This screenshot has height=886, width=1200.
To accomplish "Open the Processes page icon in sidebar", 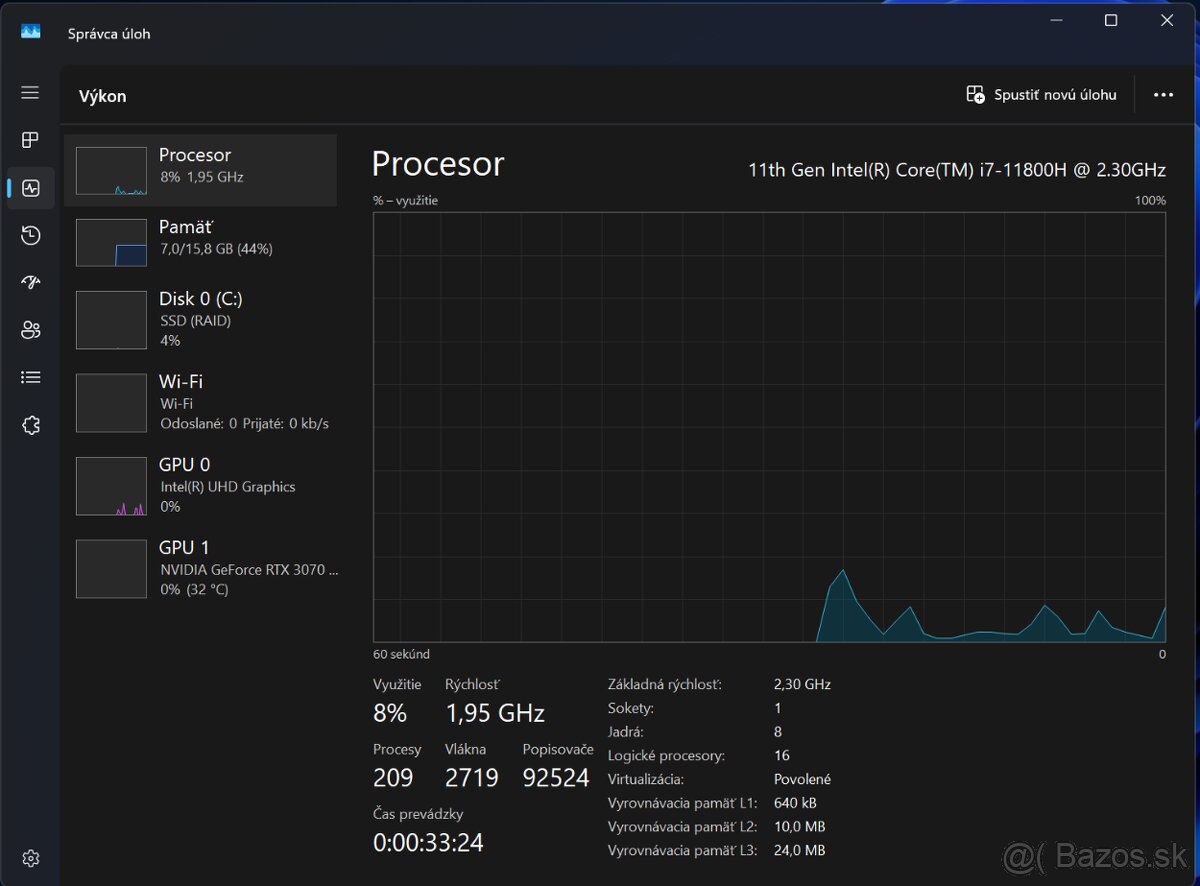I will (30, 140).
